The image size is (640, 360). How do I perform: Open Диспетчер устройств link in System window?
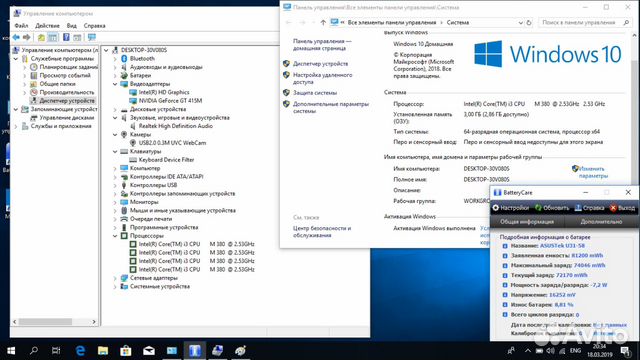pos(320,64)
